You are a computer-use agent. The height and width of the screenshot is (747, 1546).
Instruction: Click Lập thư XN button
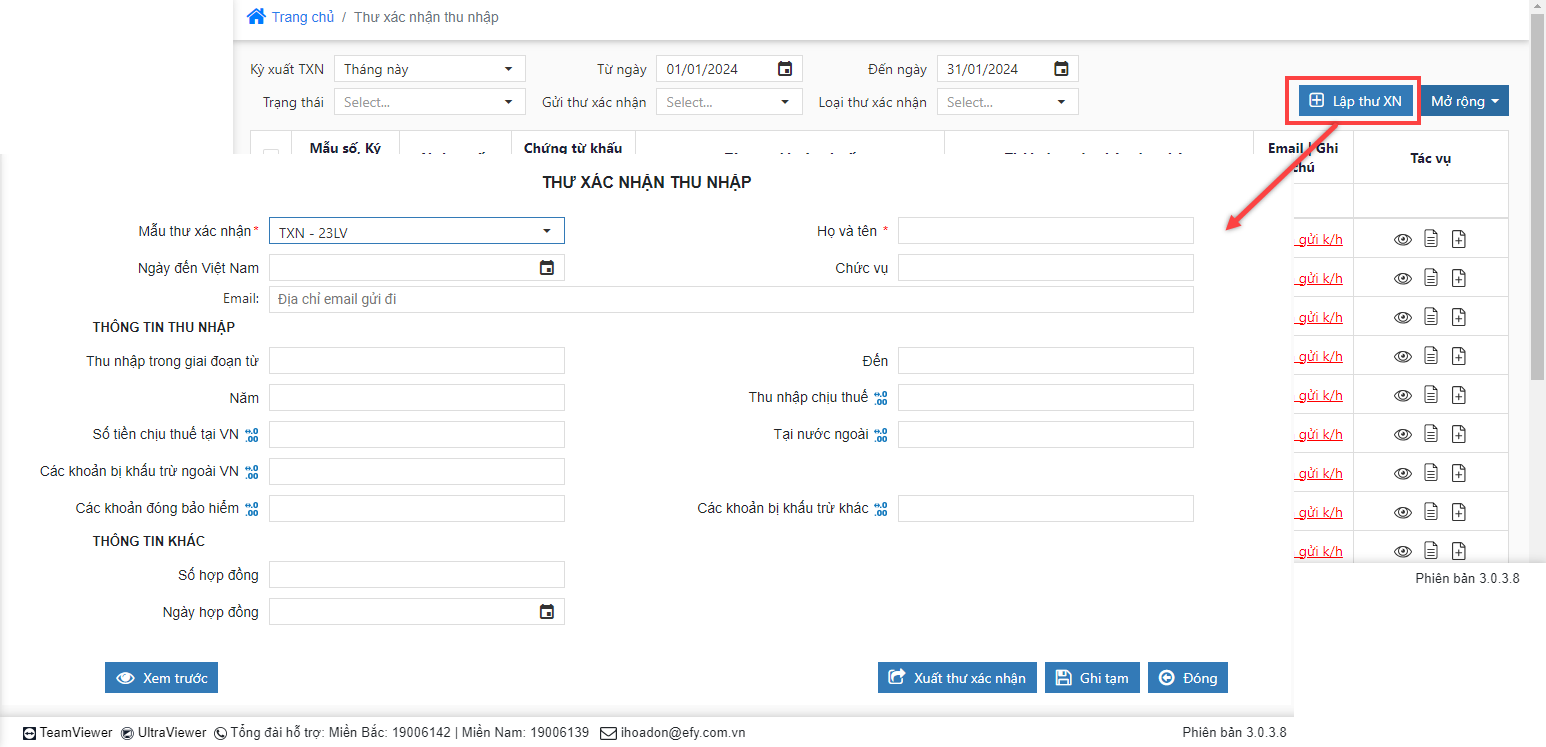[x=1355, y=101]
